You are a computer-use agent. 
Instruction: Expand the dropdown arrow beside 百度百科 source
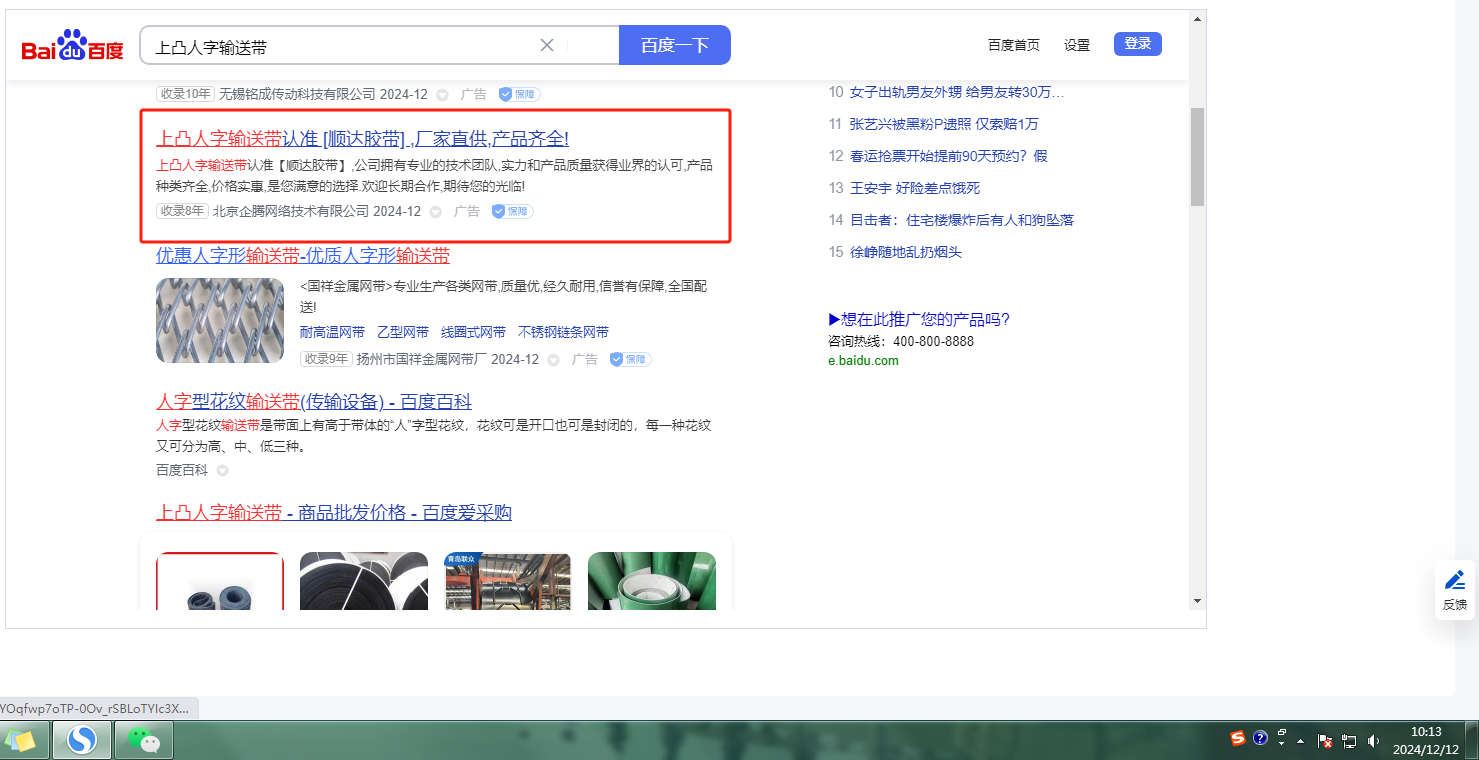click(222, 470)
